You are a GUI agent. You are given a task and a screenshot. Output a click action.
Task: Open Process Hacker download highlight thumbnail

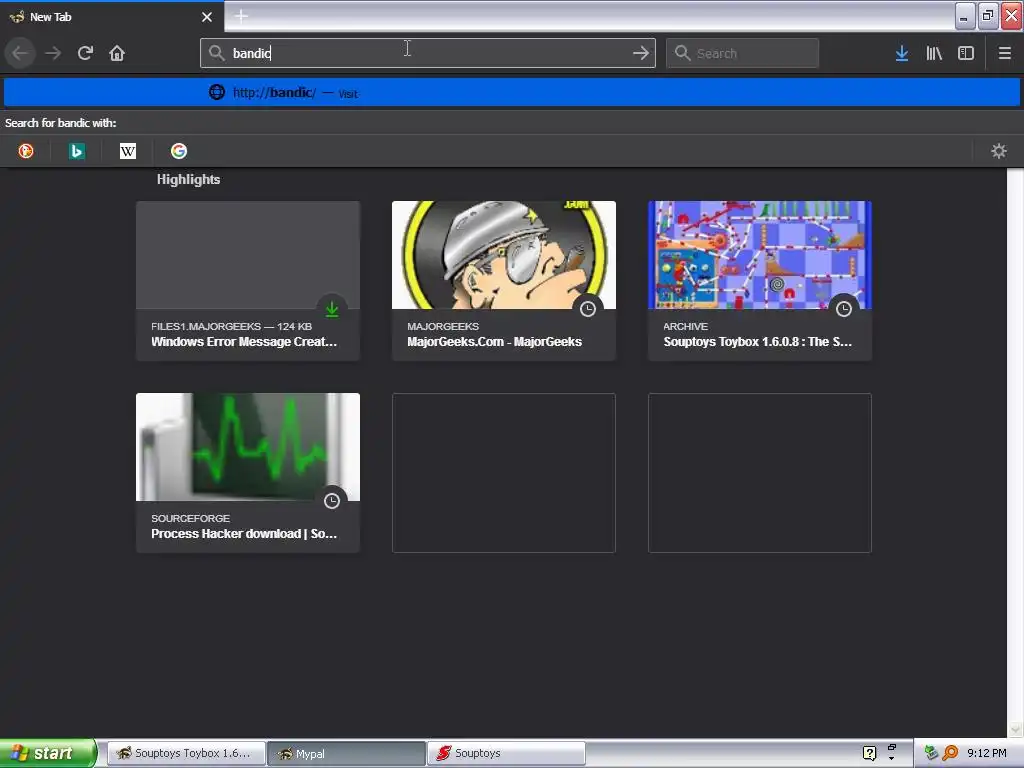coord(248,447)
